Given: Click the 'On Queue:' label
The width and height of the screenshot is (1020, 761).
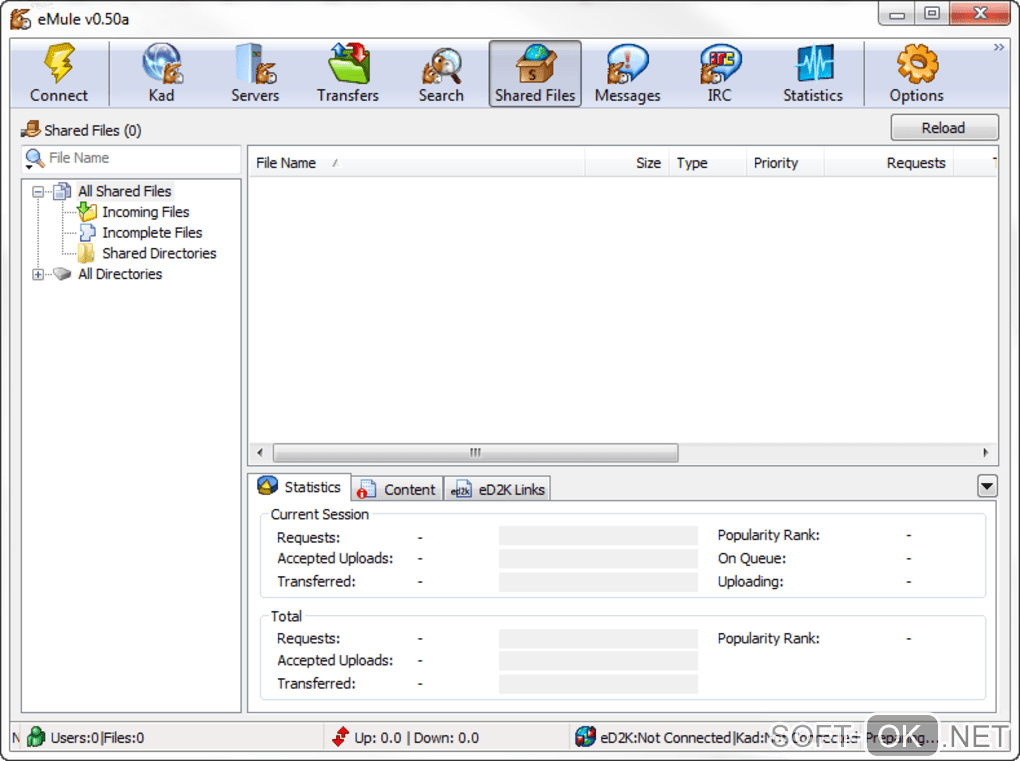Looking at the screenshot, I should 752,559.
